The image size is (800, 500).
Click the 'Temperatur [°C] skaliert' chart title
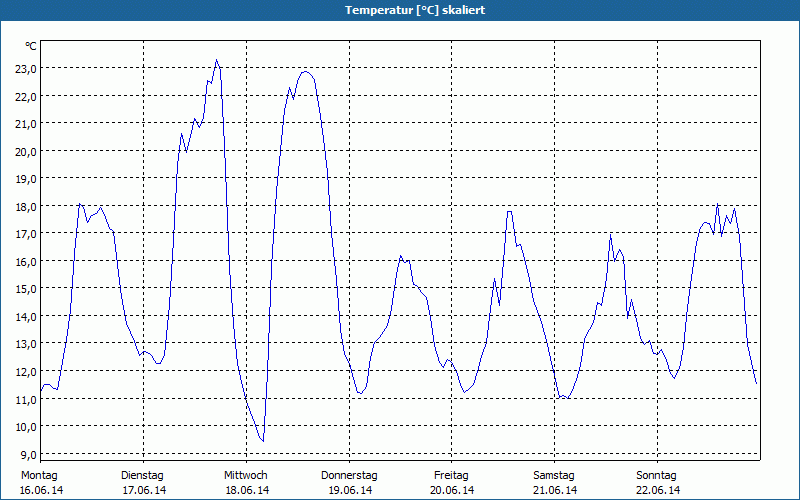click(x=415, y=10)
